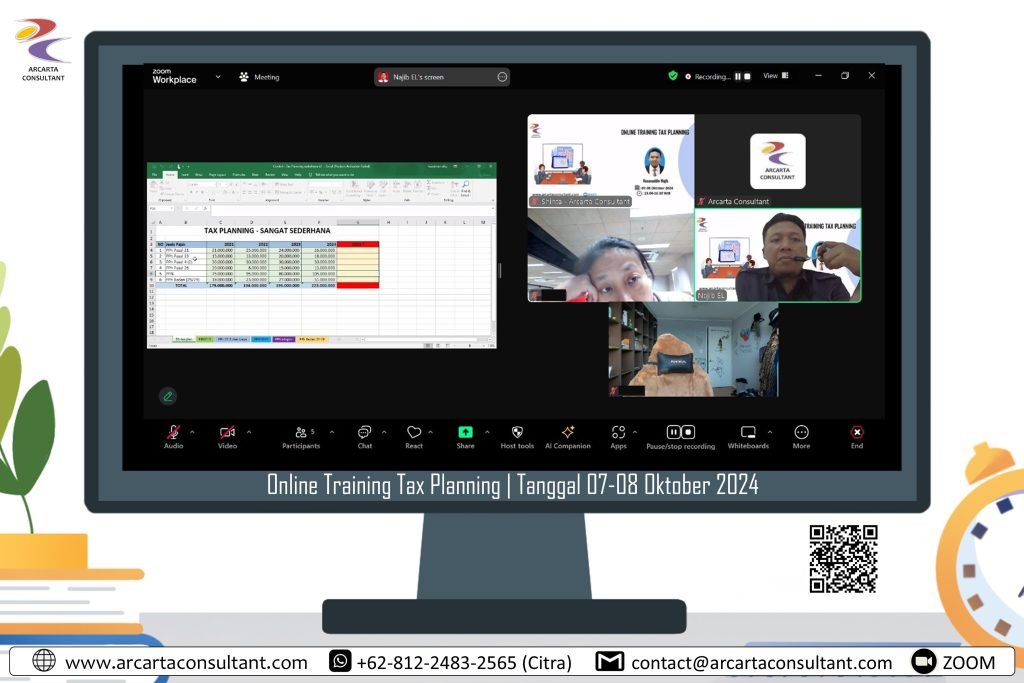Image resolution: width=1024 pixels, height=683 pixels.
Task: Open the View layout menu
Action: click(x=775, y=76)
